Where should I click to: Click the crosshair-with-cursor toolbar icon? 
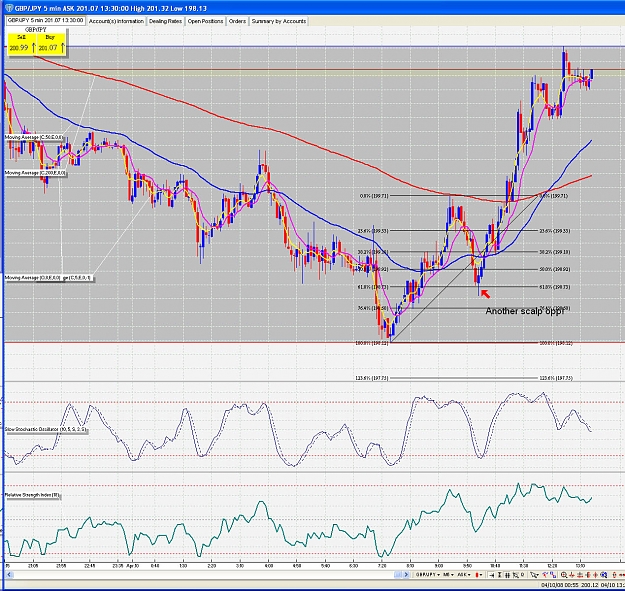pos(515,575)
